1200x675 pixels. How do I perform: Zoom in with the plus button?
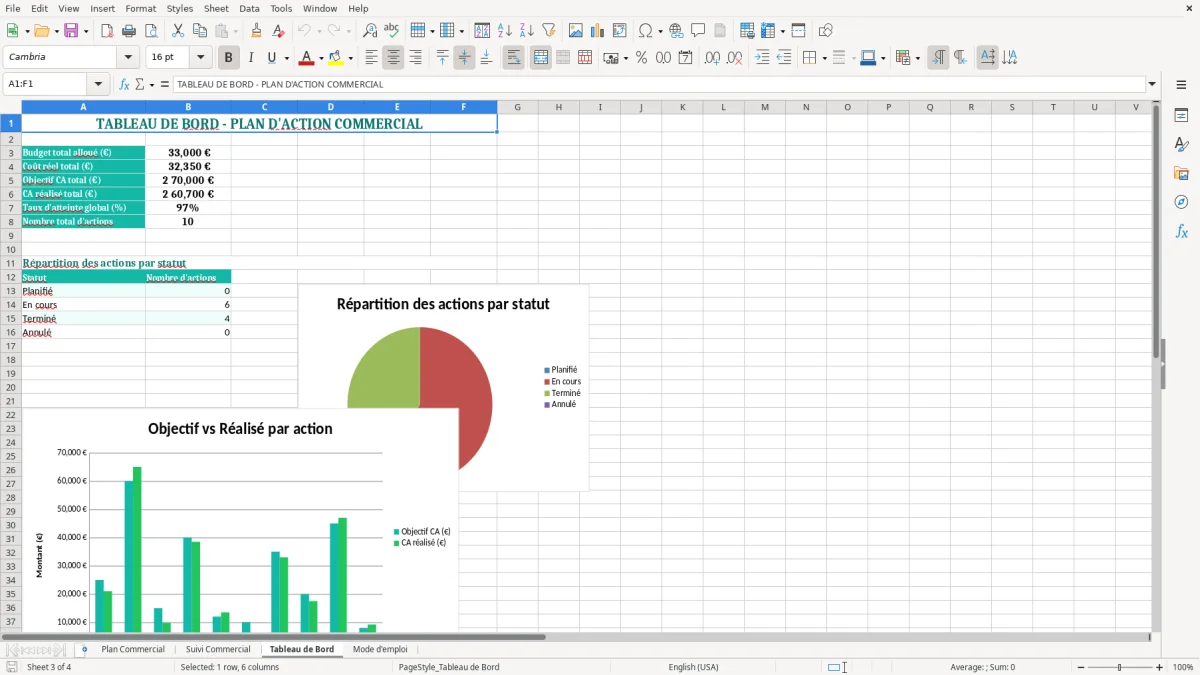1159,667
